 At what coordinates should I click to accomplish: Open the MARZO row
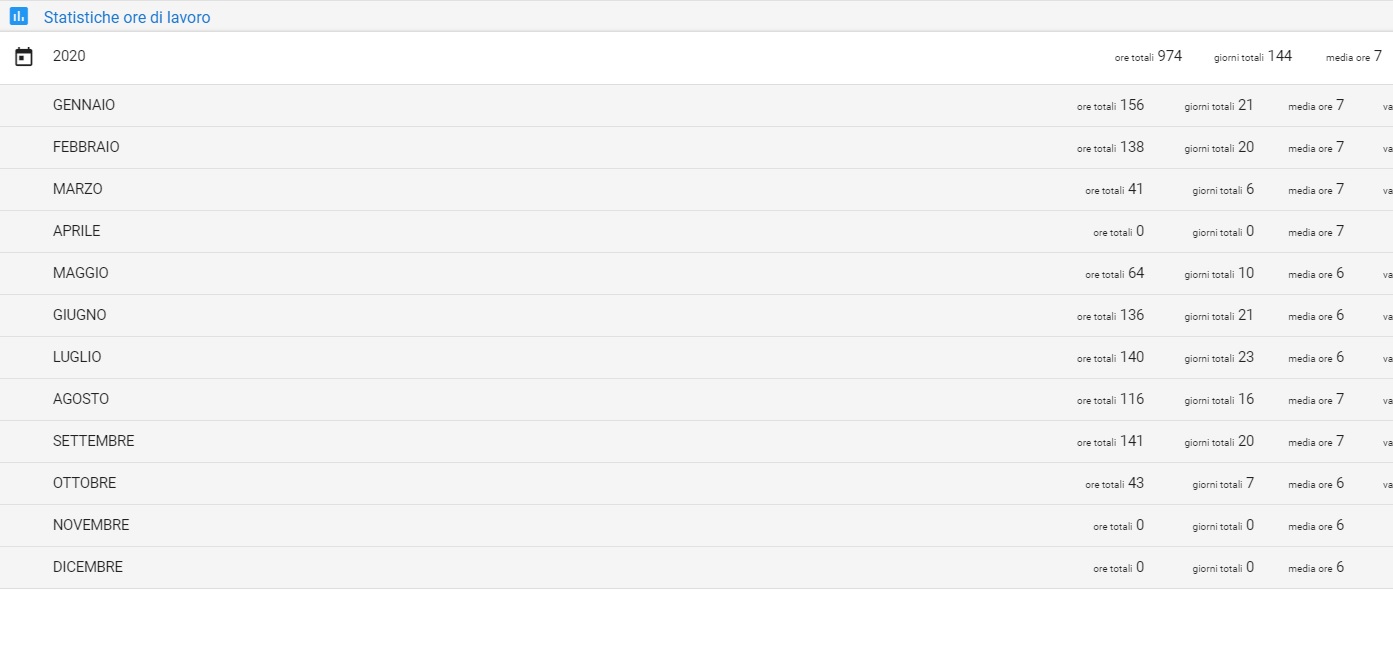click(77, 189)
